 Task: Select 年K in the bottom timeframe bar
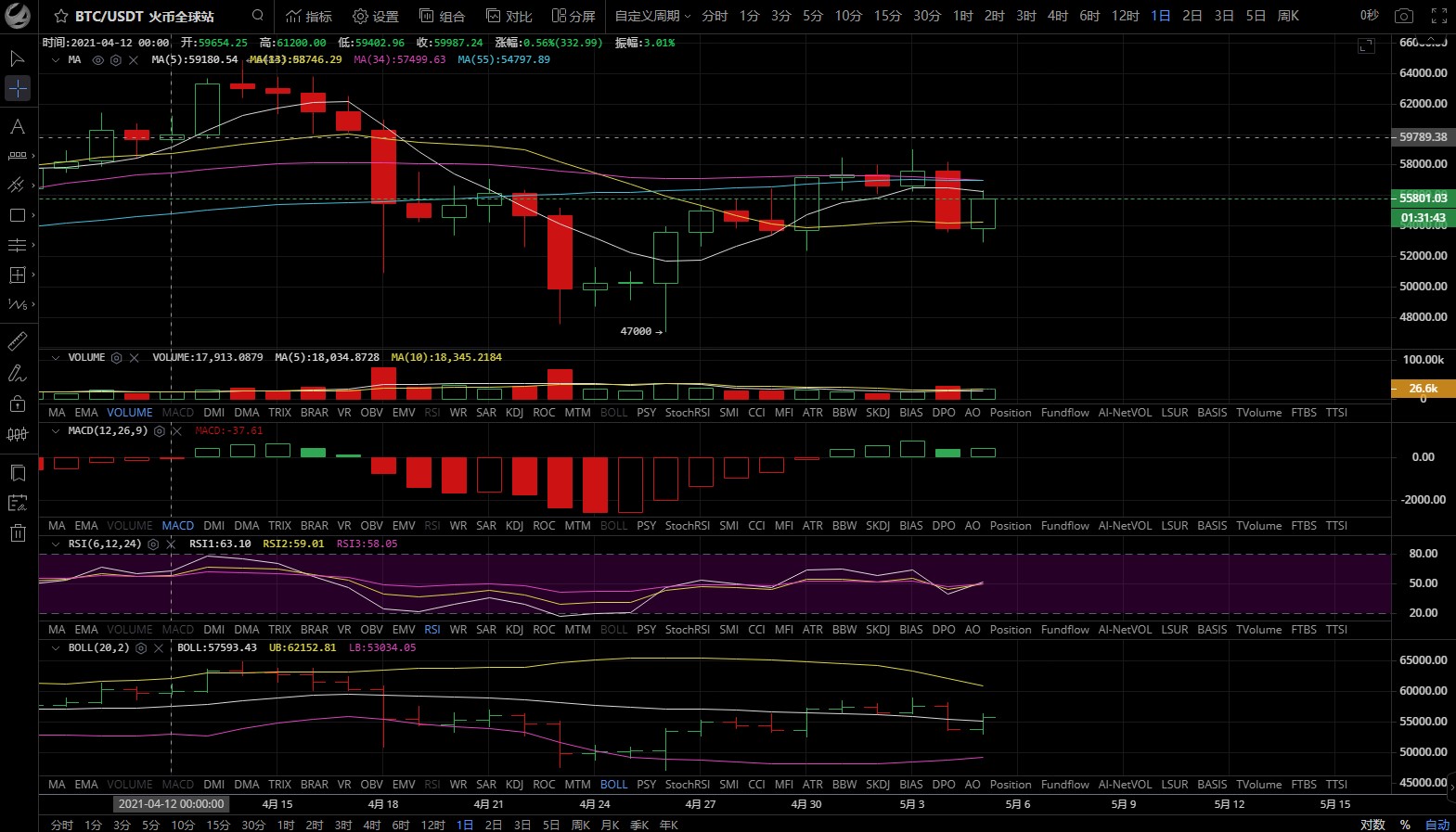(668, 825)
